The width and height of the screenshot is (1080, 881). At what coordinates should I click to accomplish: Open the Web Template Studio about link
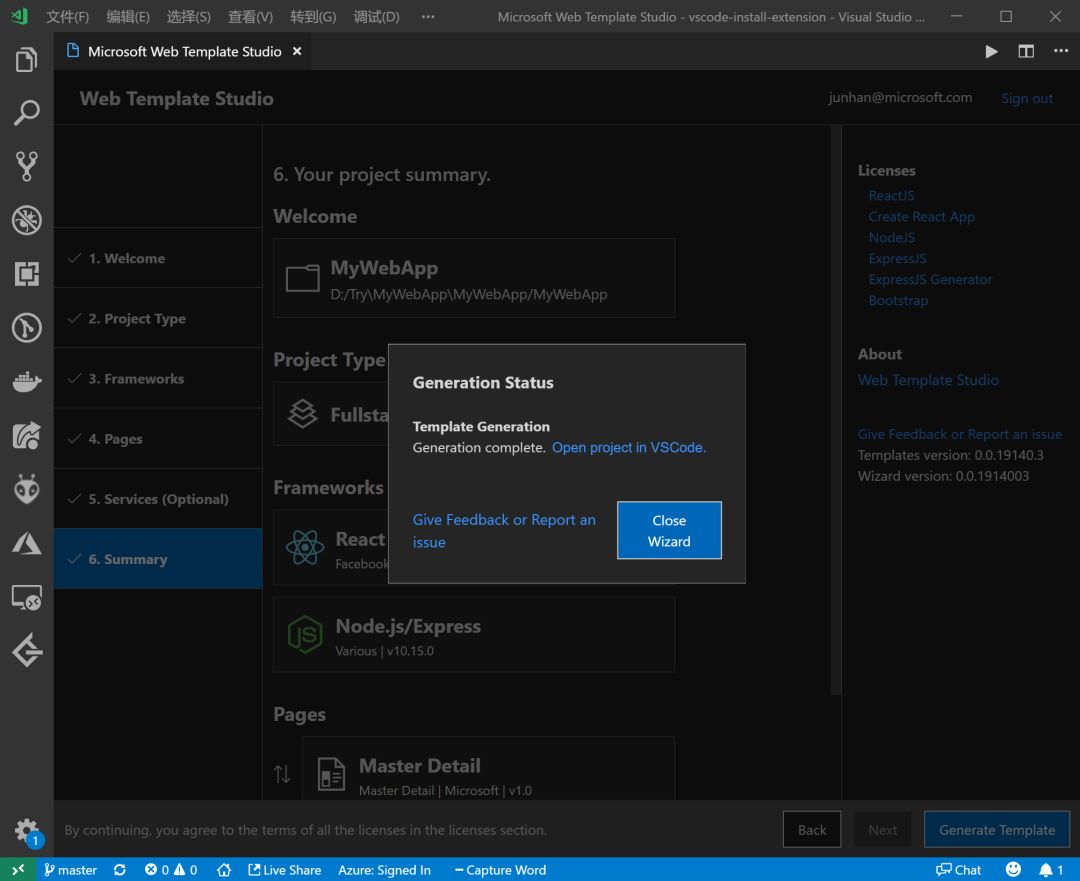928,380
